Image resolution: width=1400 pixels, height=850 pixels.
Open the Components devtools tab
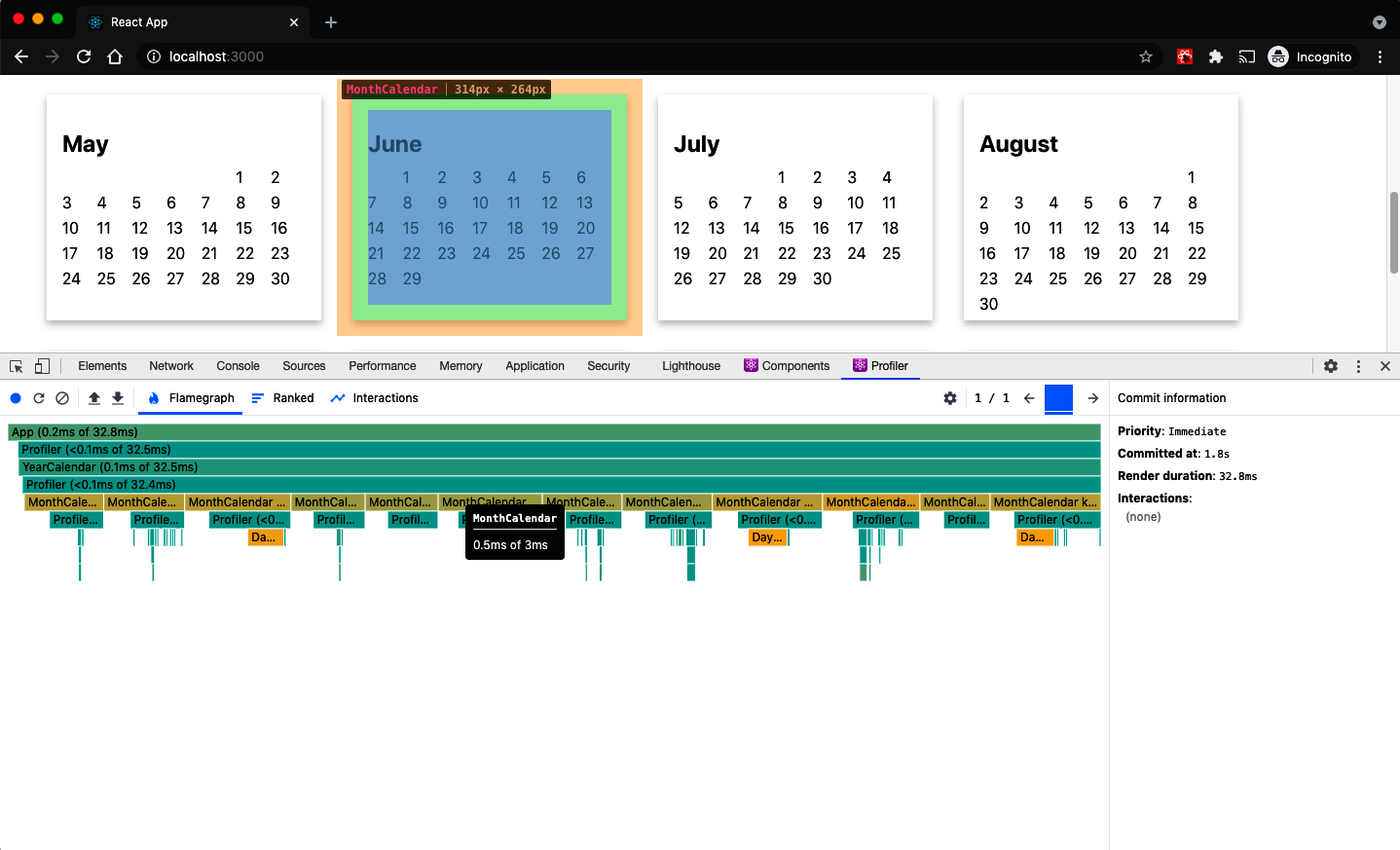pyautogui.click(x=787, y=366)
